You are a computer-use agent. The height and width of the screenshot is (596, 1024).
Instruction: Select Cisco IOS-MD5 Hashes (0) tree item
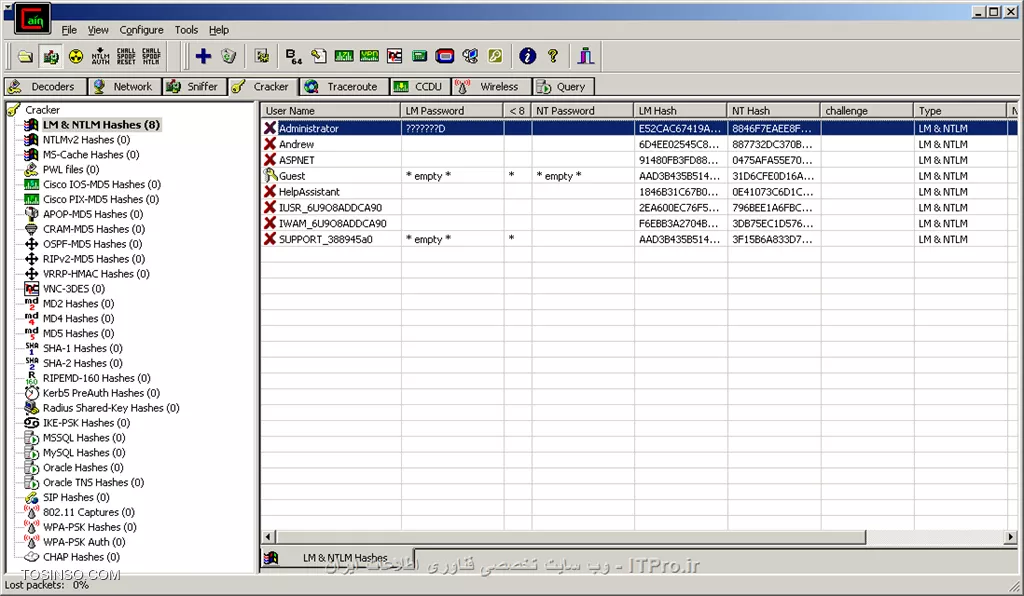(x=102, y=185)
